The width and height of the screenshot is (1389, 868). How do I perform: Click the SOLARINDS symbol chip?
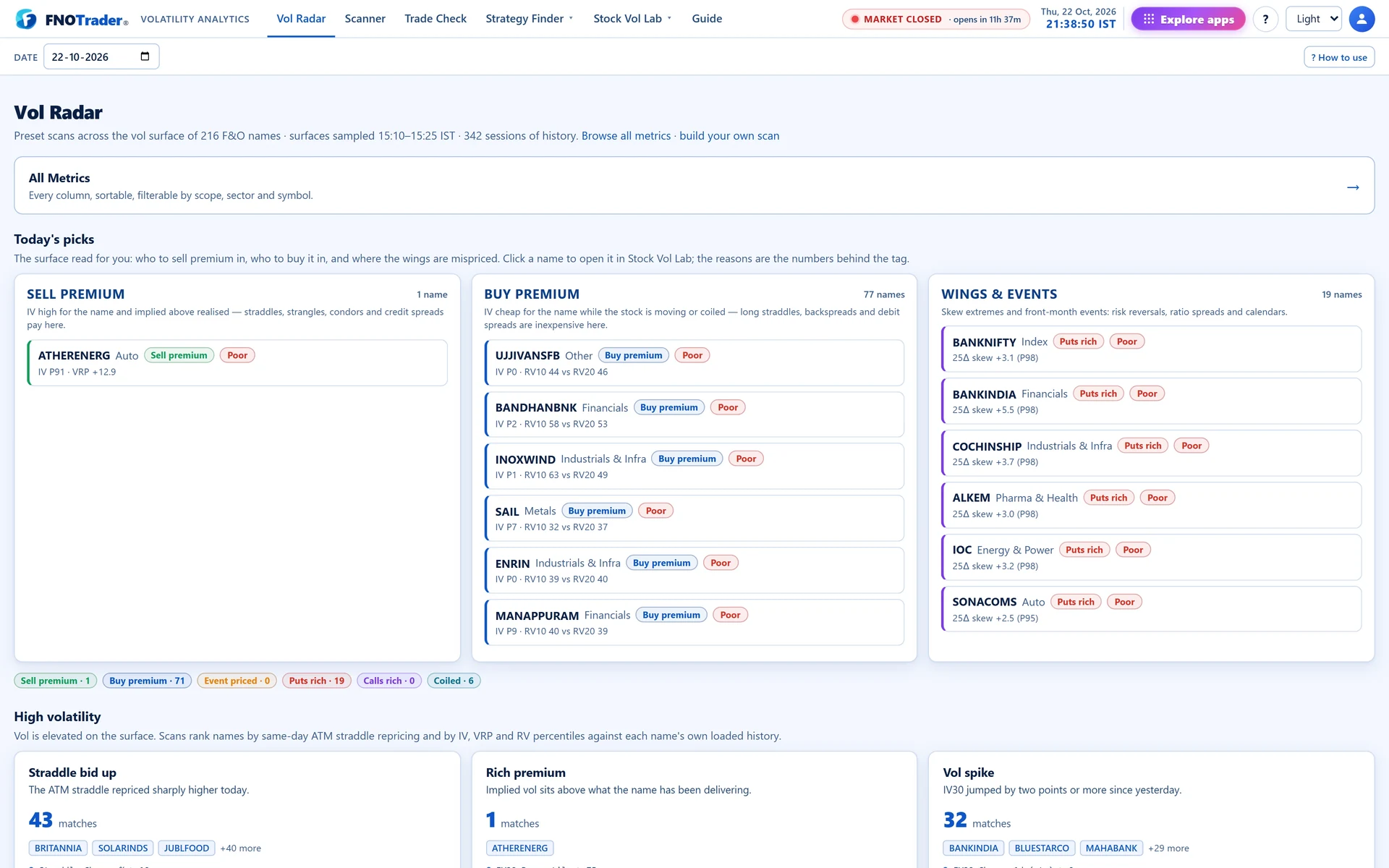coord(123,848)
